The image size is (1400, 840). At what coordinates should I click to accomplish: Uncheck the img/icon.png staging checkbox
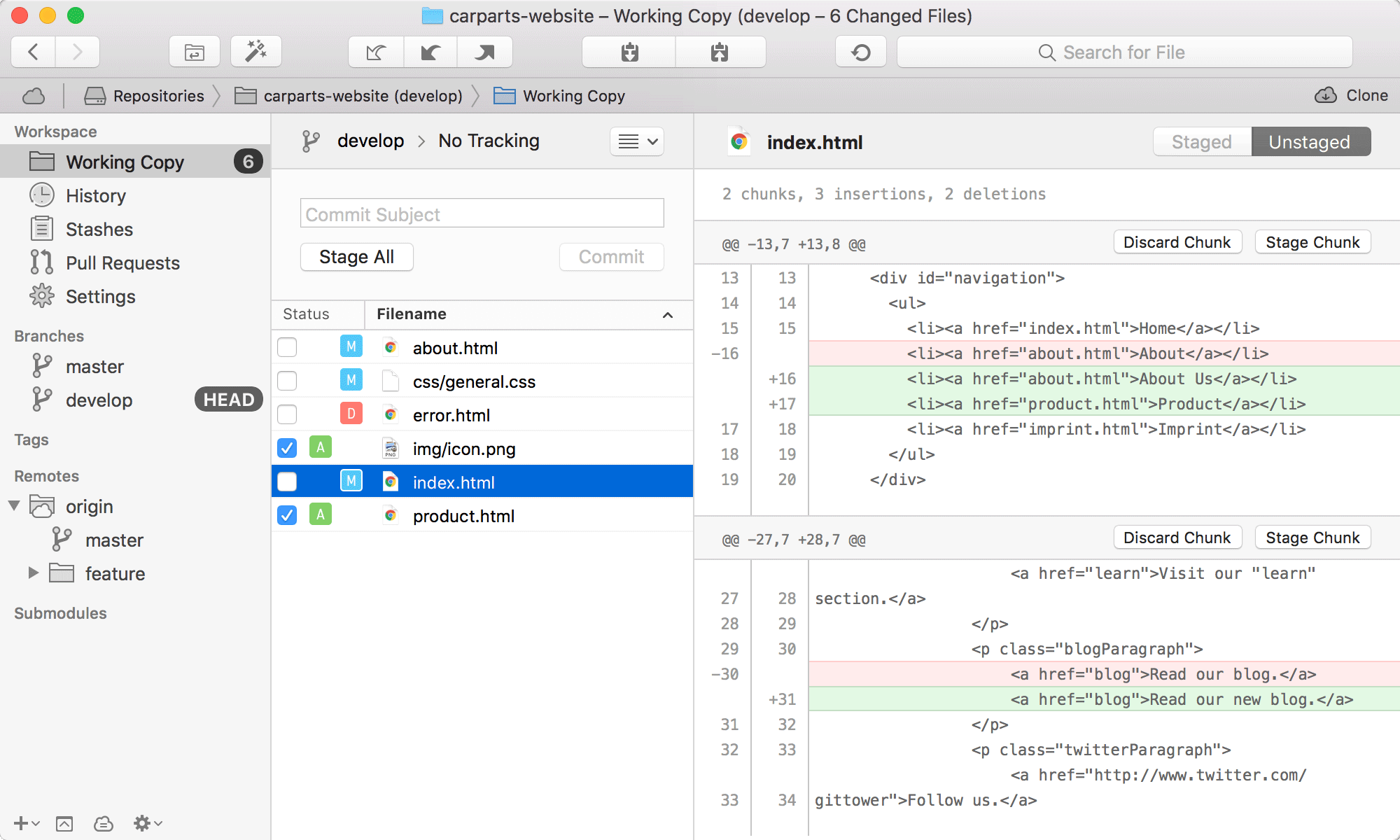coord(287,448)
